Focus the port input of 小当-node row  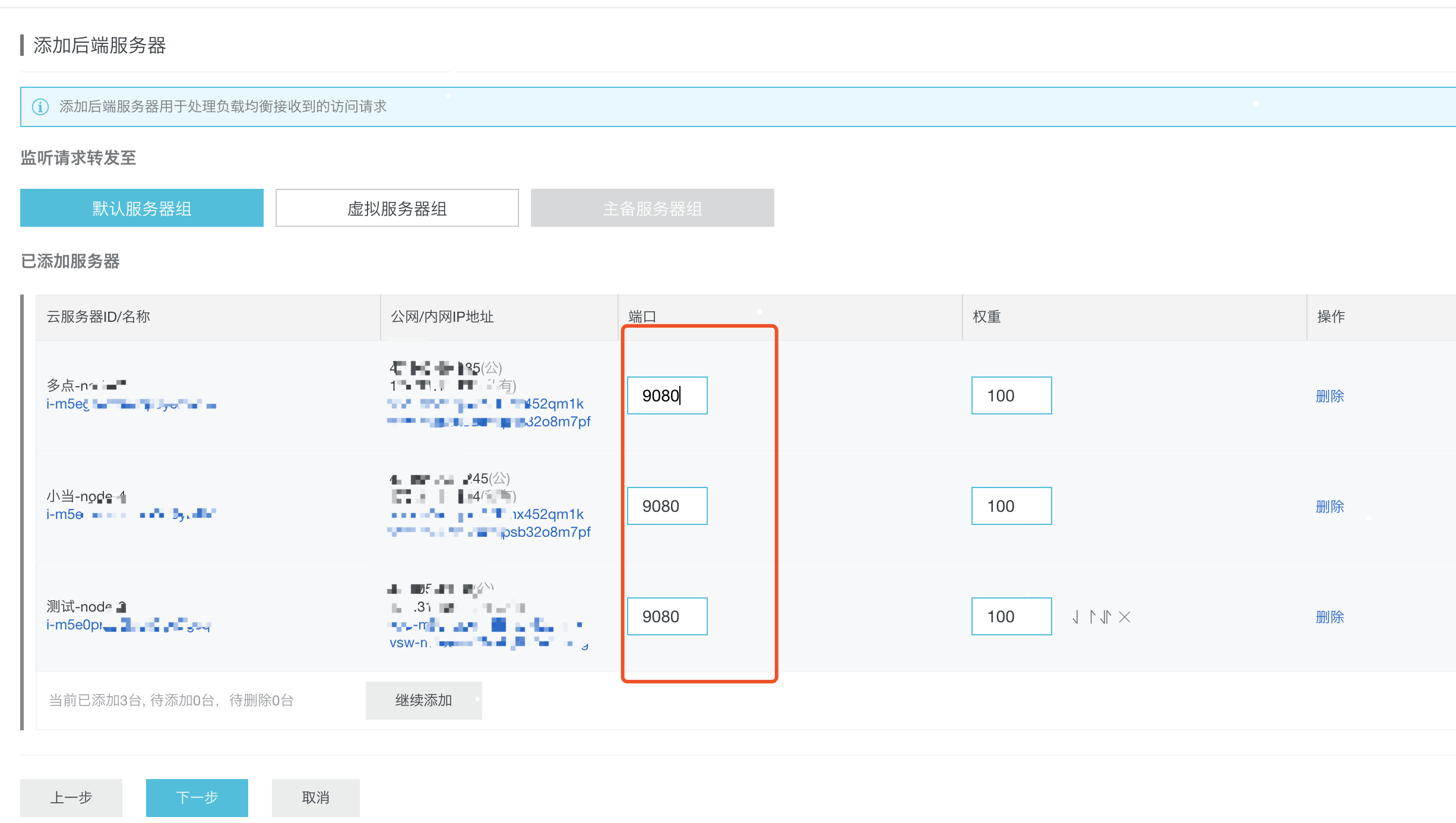click(x=667, y=506)
